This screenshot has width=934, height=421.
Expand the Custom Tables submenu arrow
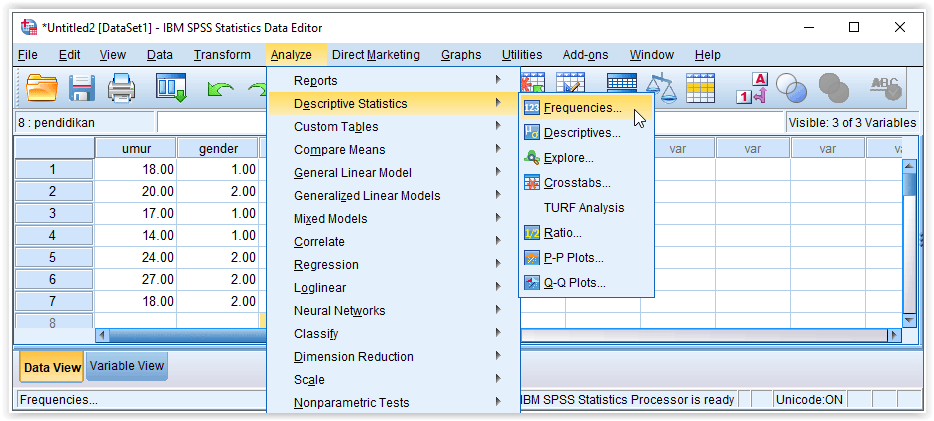498,125
